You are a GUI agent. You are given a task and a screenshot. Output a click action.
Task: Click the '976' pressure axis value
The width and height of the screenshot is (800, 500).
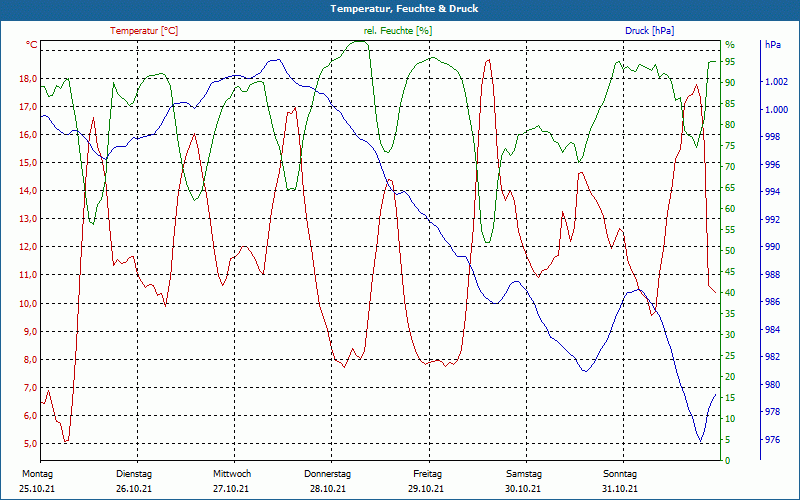[x=772, y=440]
